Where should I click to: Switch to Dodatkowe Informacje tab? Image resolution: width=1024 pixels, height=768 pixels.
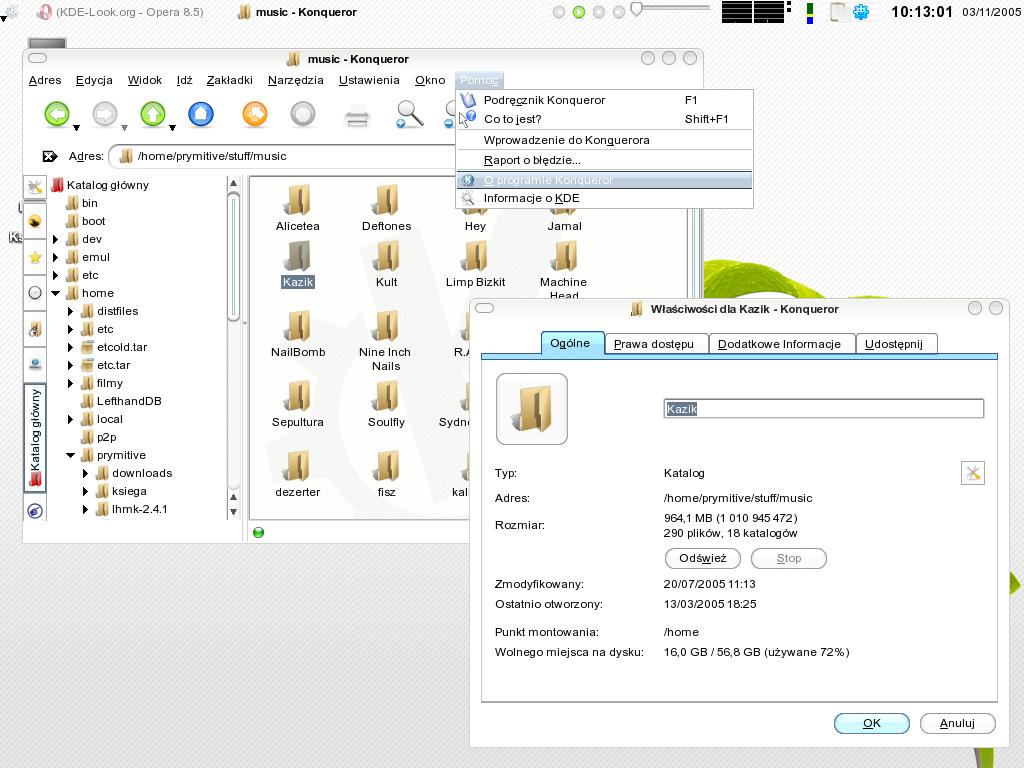pyautogui.click(x=782, y=344)
